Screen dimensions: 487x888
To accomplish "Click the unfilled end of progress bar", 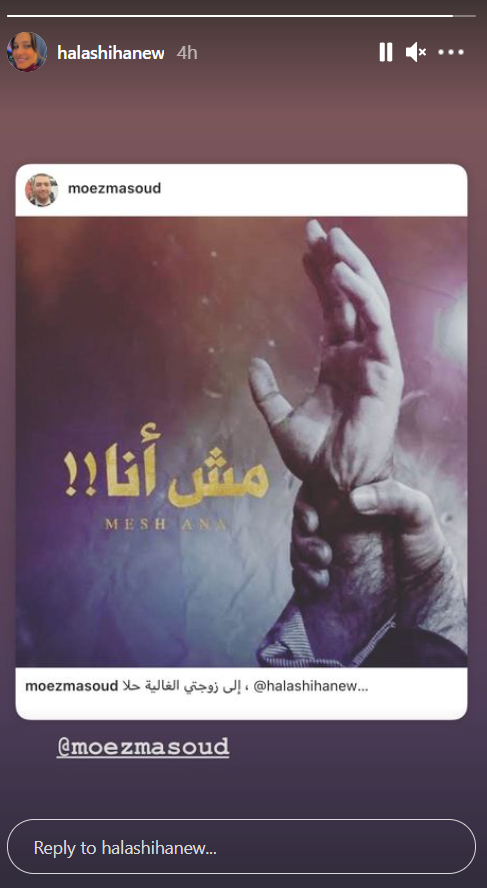I will (x=464, y=16).
